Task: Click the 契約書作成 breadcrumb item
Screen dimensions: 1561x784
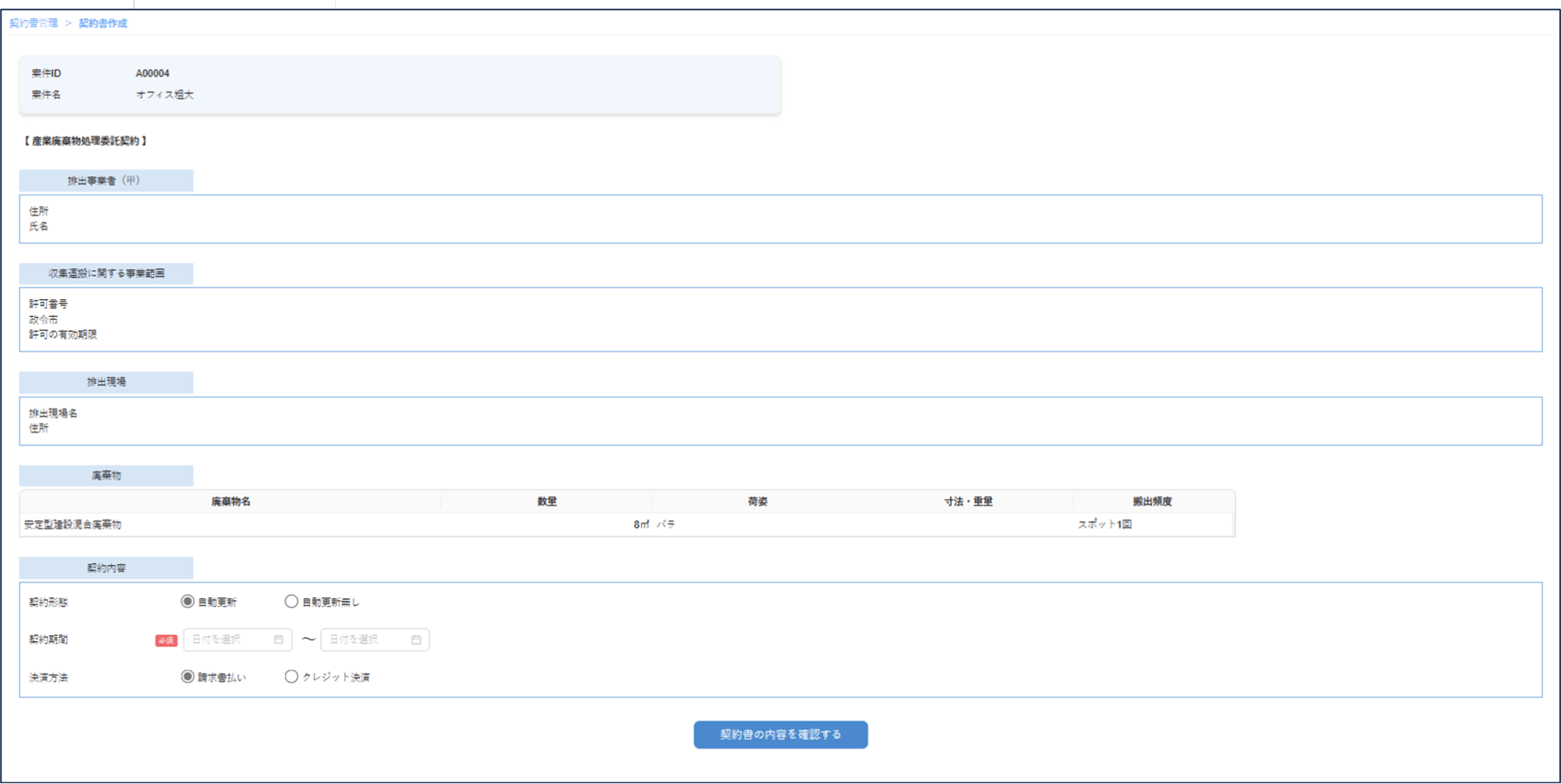Action: point(102,23)
